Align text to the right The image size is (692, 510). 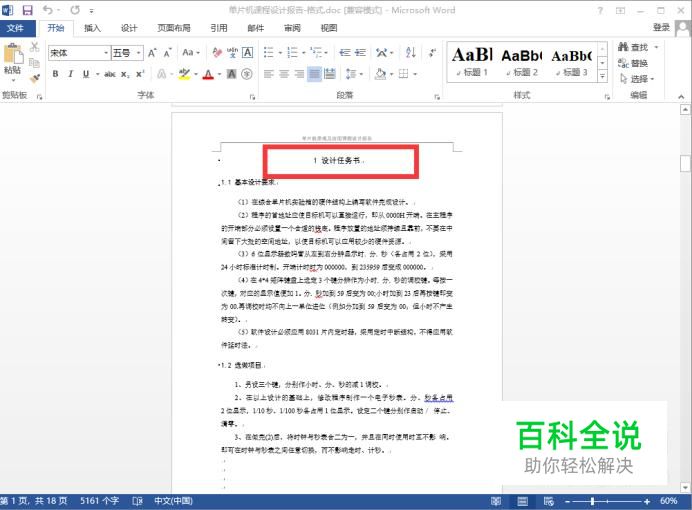299,74
